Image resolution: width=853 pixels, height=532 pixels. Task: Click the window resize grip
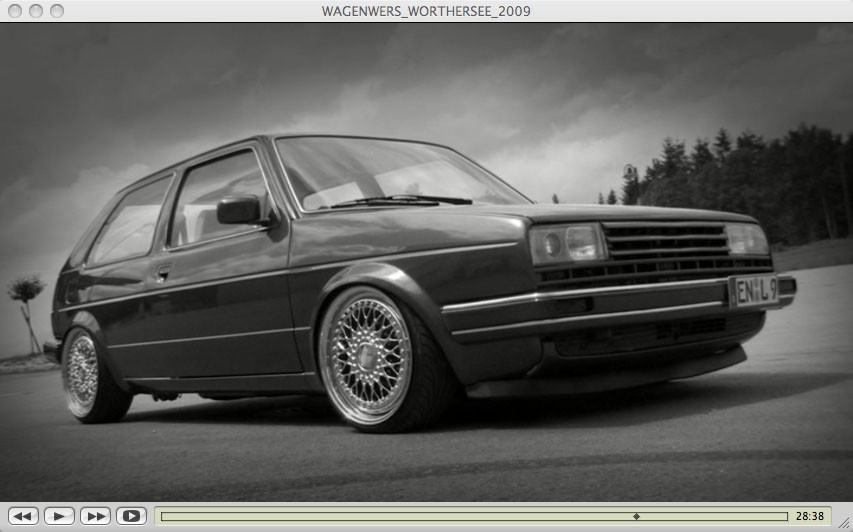pos(845,524)
